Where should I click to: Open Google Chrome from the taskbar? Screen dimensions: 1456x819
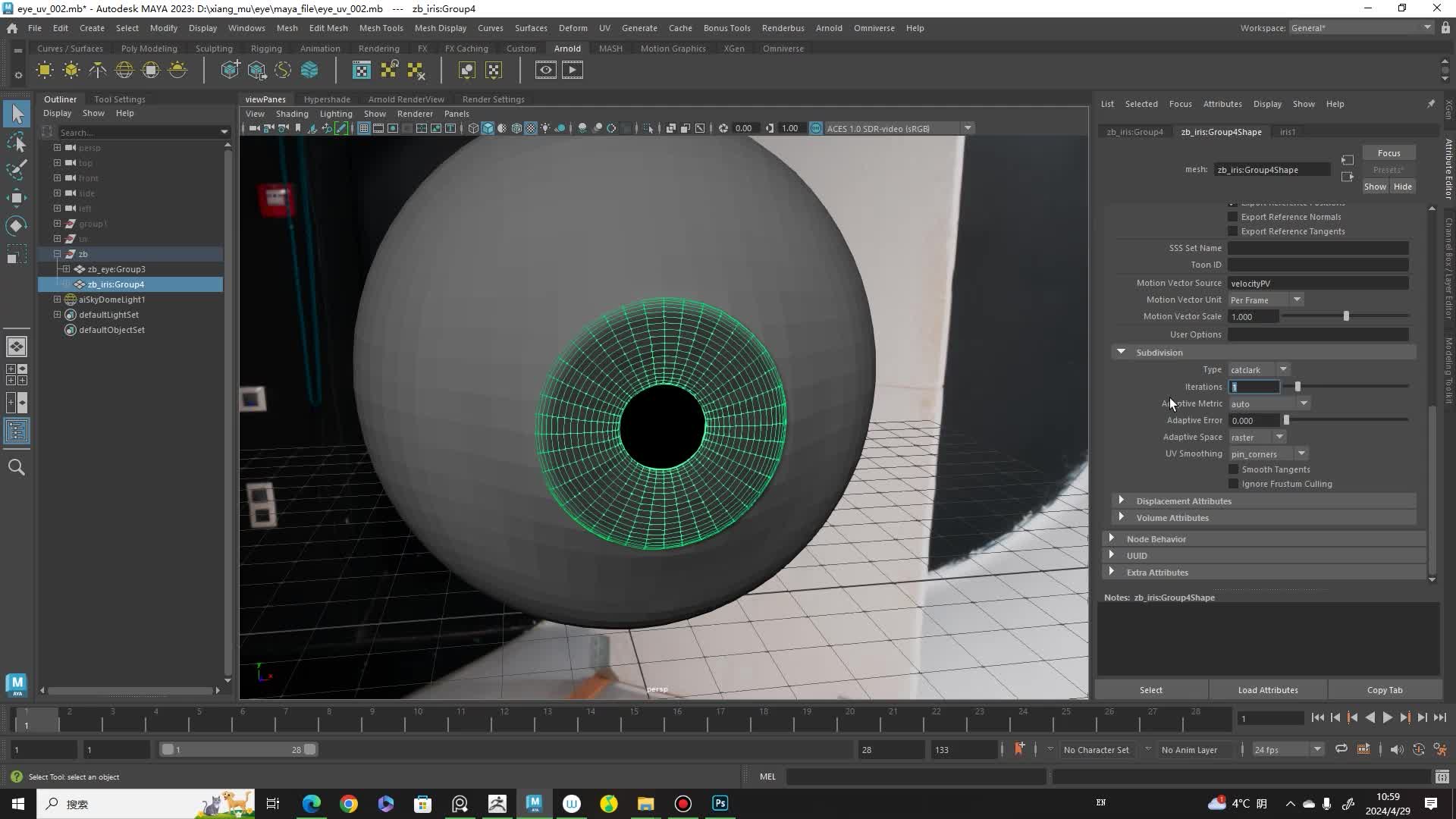tap(349, 803)
